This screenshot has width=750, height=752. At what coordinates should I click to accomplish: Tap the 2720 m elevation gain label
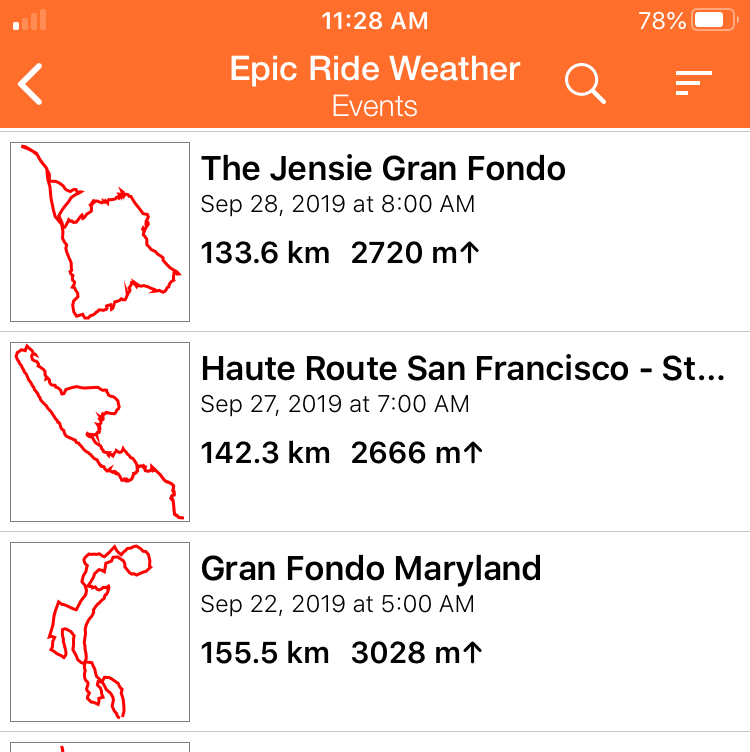point(415,253)
